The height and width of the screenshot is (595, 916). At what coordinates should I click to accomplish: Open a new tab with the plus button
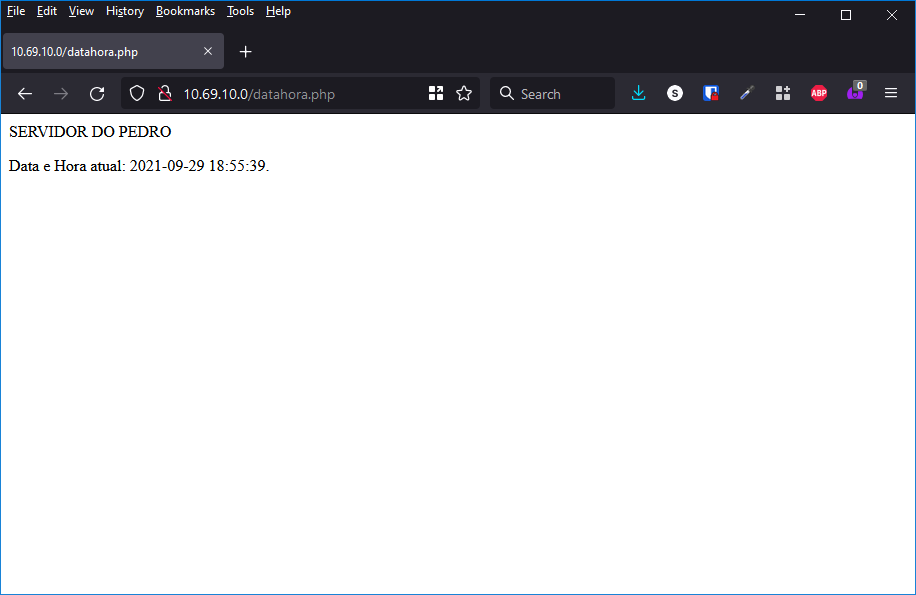point(245,51)
